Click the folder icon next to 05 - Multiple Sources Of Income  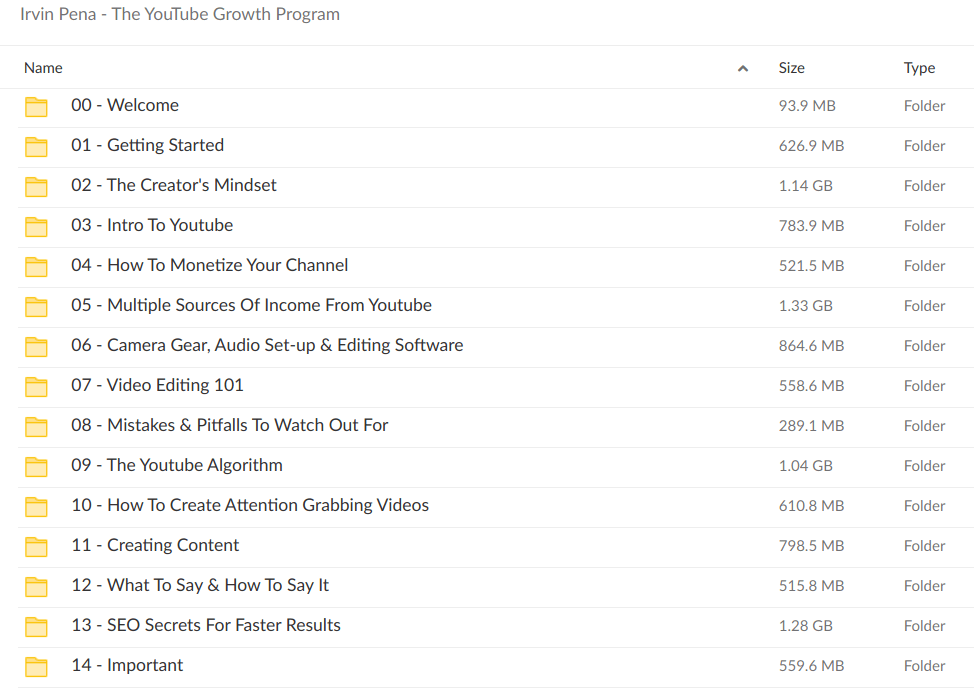pyautogui.click(x=36, y=305)
